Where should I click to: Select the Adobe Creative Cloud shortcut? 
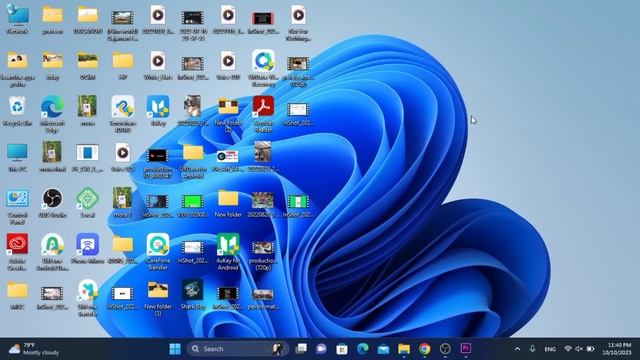pos(18,251)
